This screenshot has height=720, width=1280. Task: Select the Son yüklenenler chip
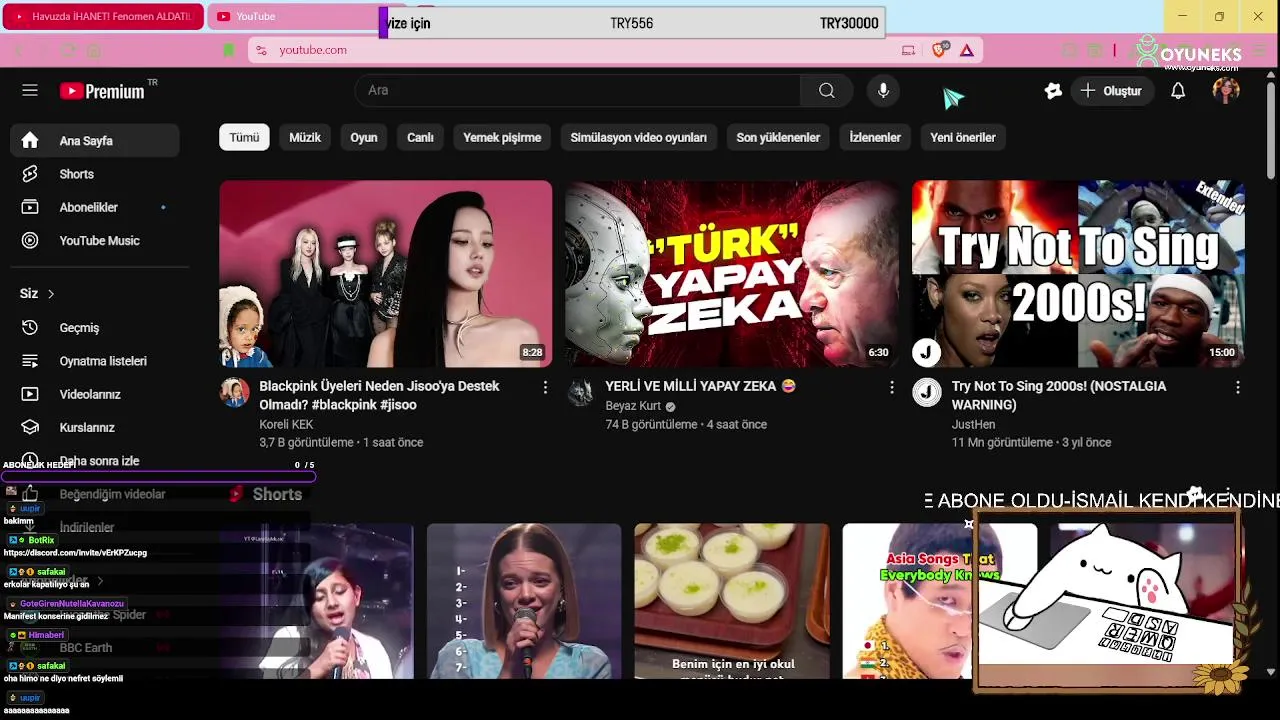pyautogui.click(x=778, y=138)
